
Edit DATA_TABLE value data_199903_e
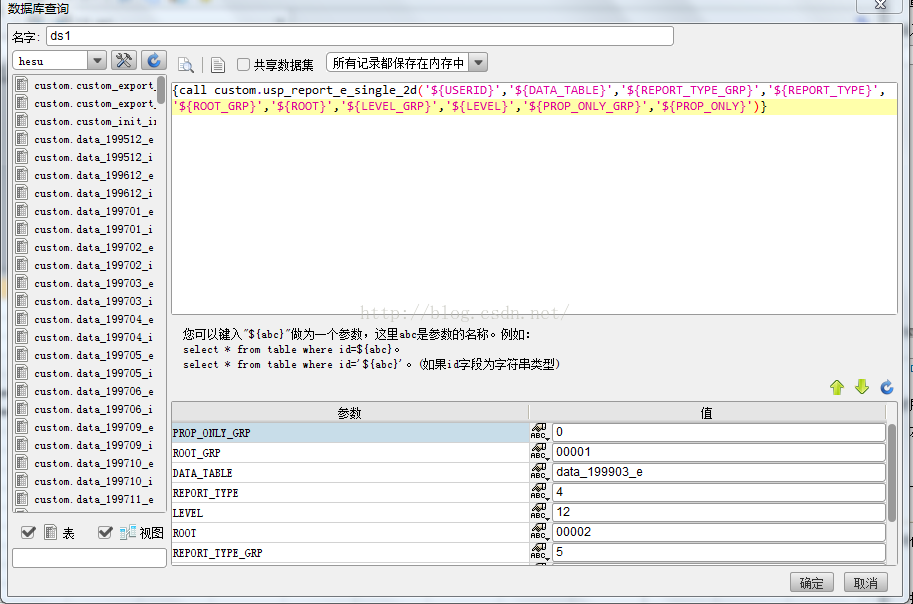(x=719, y=472)
